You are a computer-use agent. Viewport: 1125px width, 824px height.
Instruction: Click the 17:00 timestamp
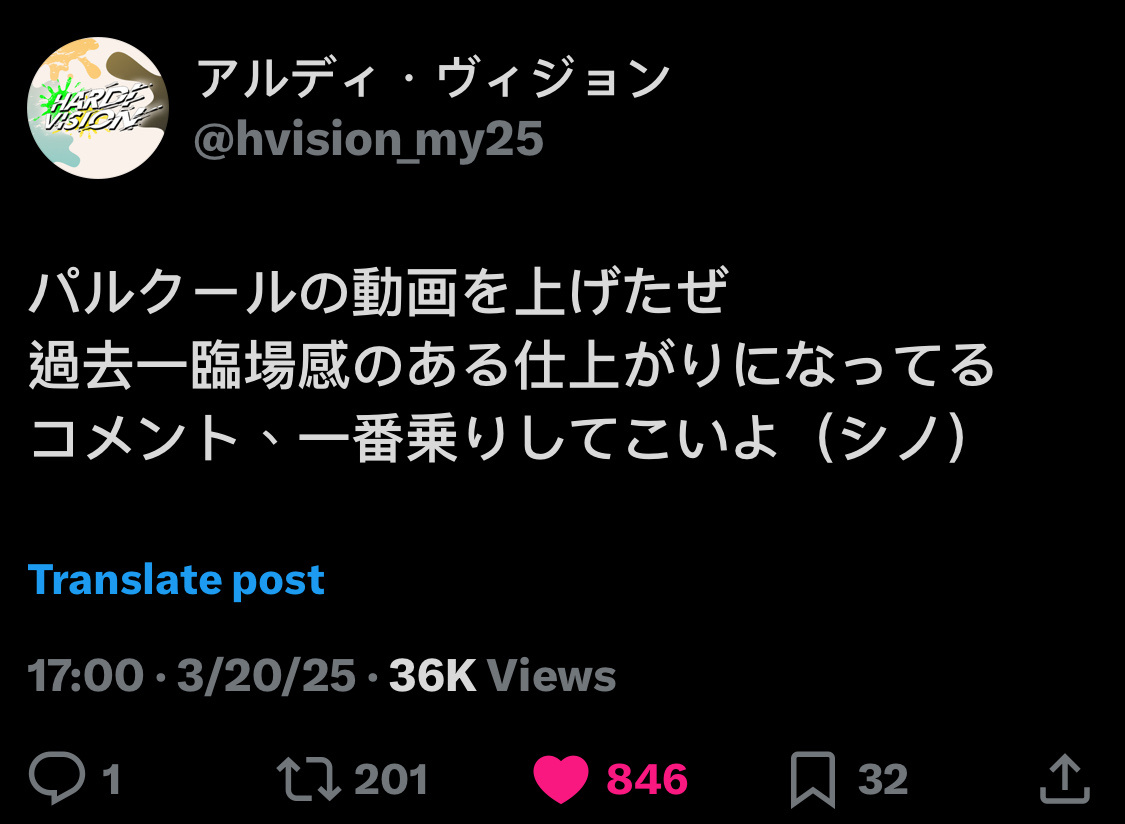point(85,675)
